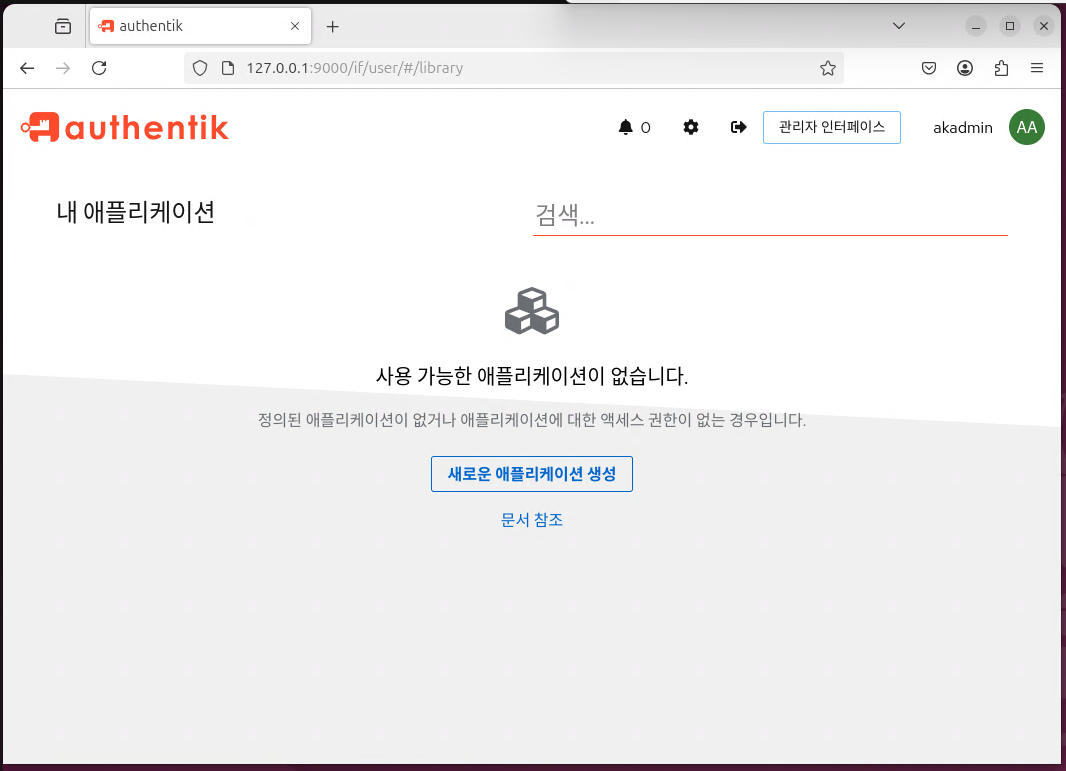Open the Pocket save icon
Viewport: 1066px width, 771px height.
[929, 68]
